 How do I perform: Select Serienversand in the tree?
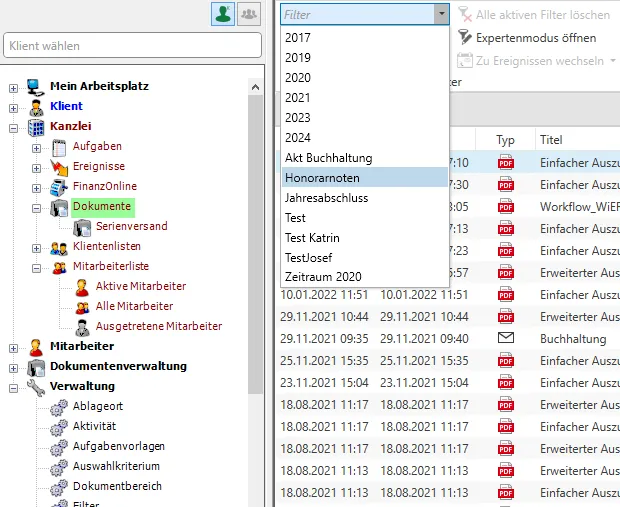[x=132, y=226]
